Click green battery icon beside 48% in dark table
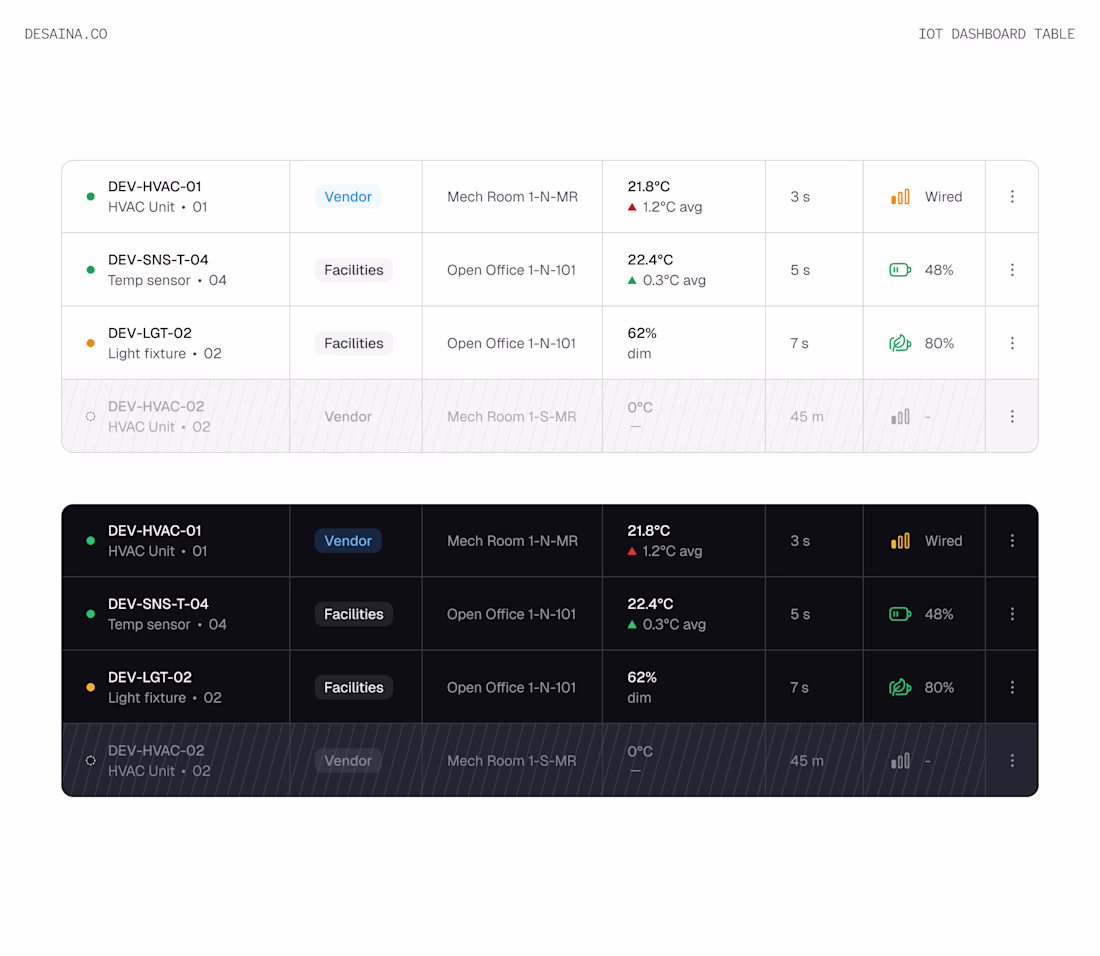The height and width of the screenshot is (956, 1100). click(x=900, y=614)
